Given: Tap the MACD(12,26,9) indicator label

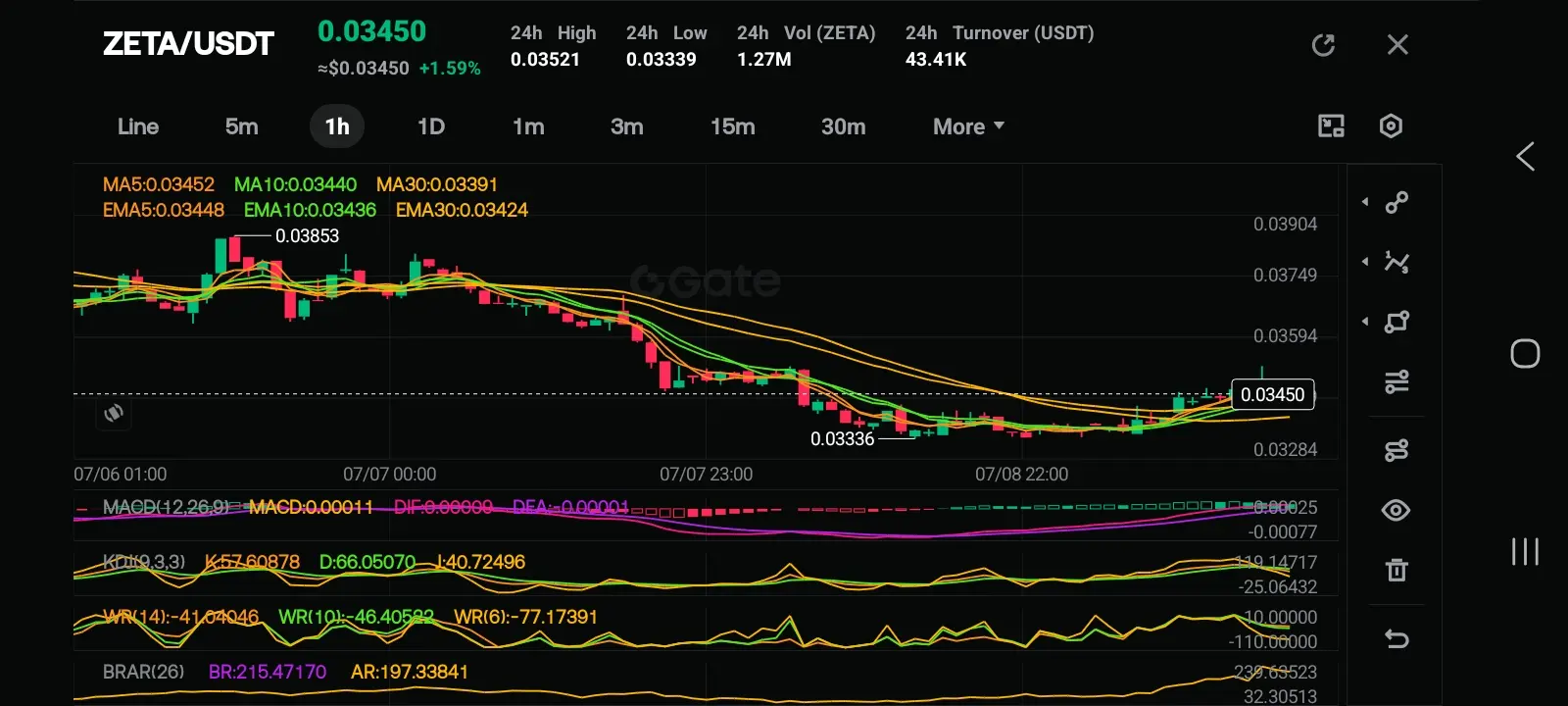Looking at the screenshot, I should pos(166,507).
